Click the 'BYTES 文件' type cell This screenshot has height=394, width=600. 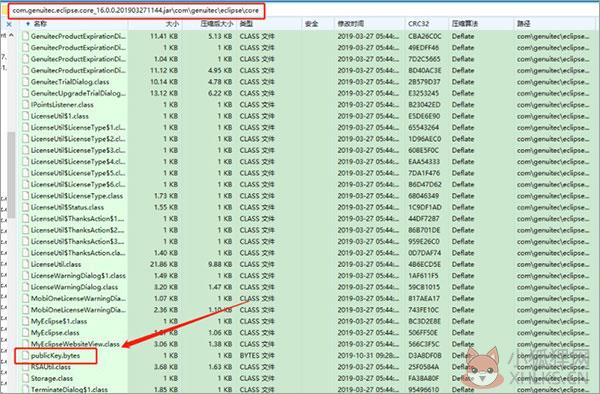[x=257, y=356]
